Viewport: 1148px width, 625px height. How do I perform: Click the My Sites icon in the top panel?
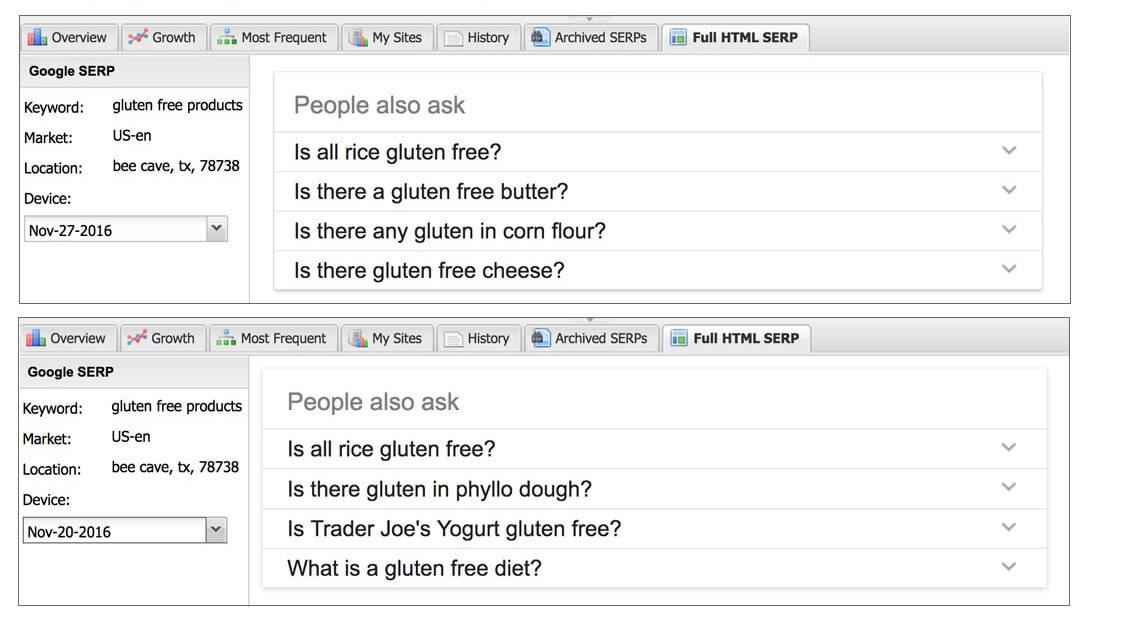[x=359, y=37]
